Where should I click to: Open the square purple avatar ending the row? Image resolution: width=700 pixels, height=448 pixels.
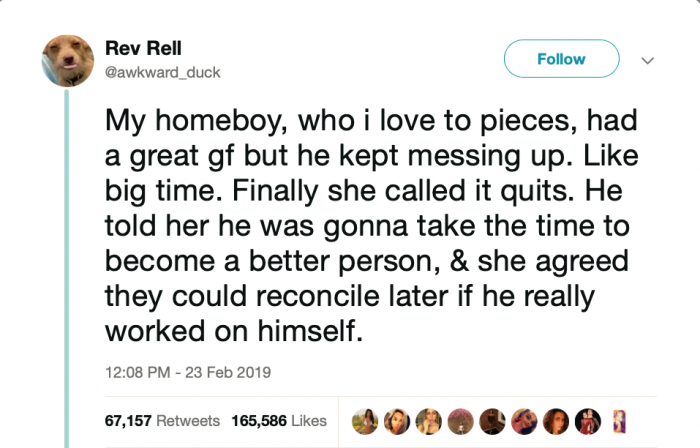click(x=620, y=420)
